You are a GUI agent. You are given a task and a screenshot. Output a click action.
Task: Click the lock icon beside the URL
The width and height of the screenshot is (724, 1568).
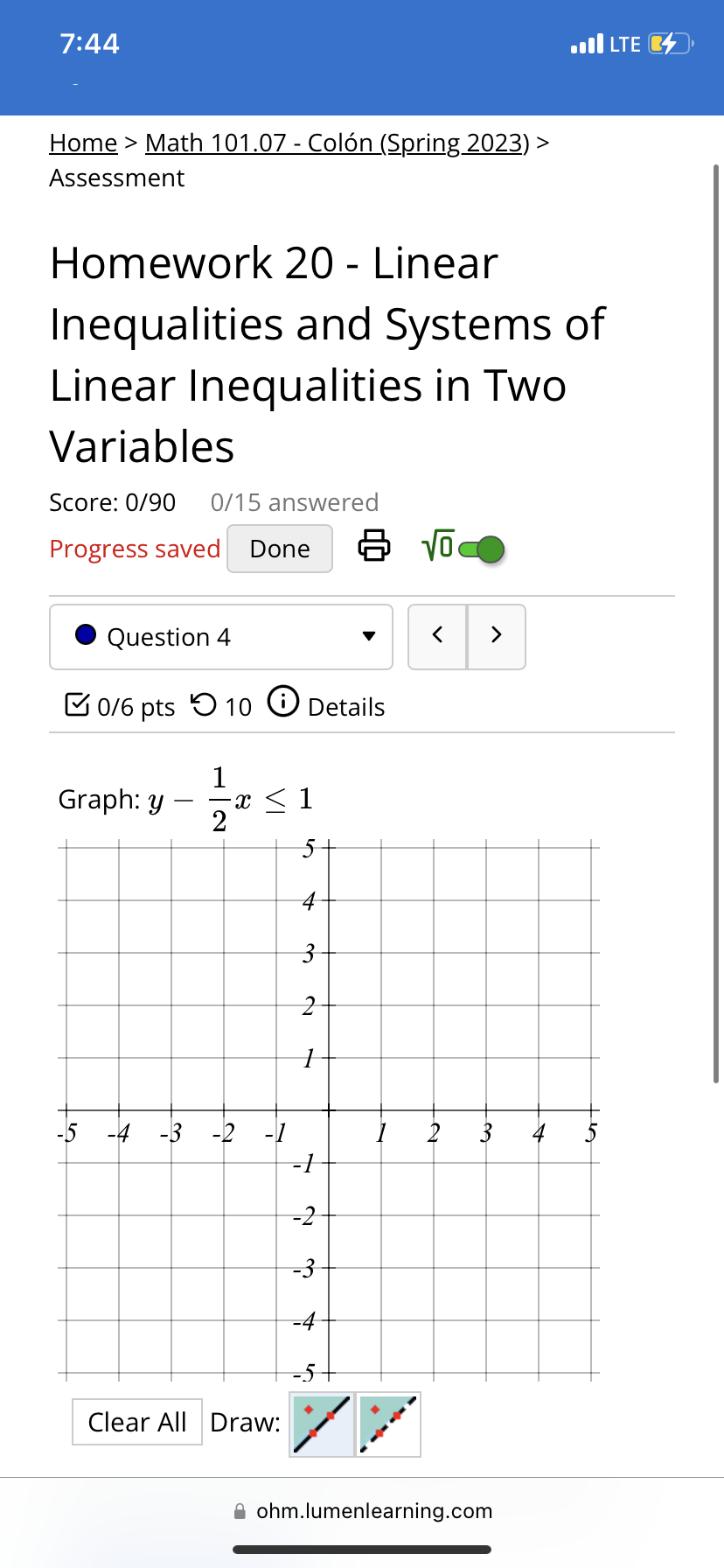(240, 1511)
